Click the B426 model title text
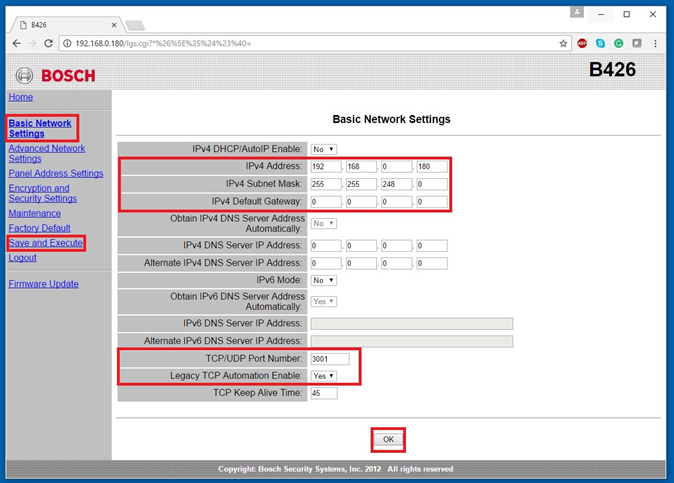Viewport: 674px width, 483px height. click(x=612, y=70)
